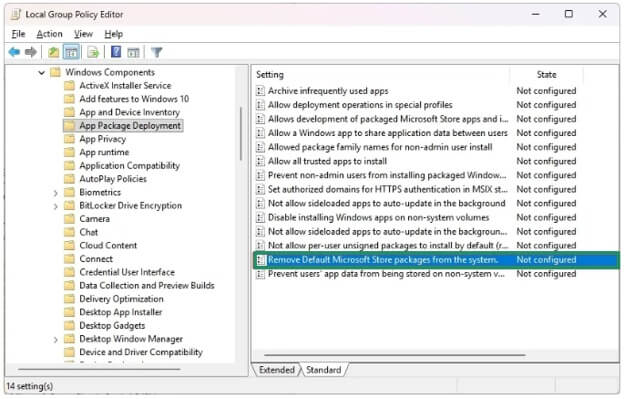Select Prevent non-admin users from installing packaged apps
The height and width of the screenshot is (399, 624).
(387, 175)
